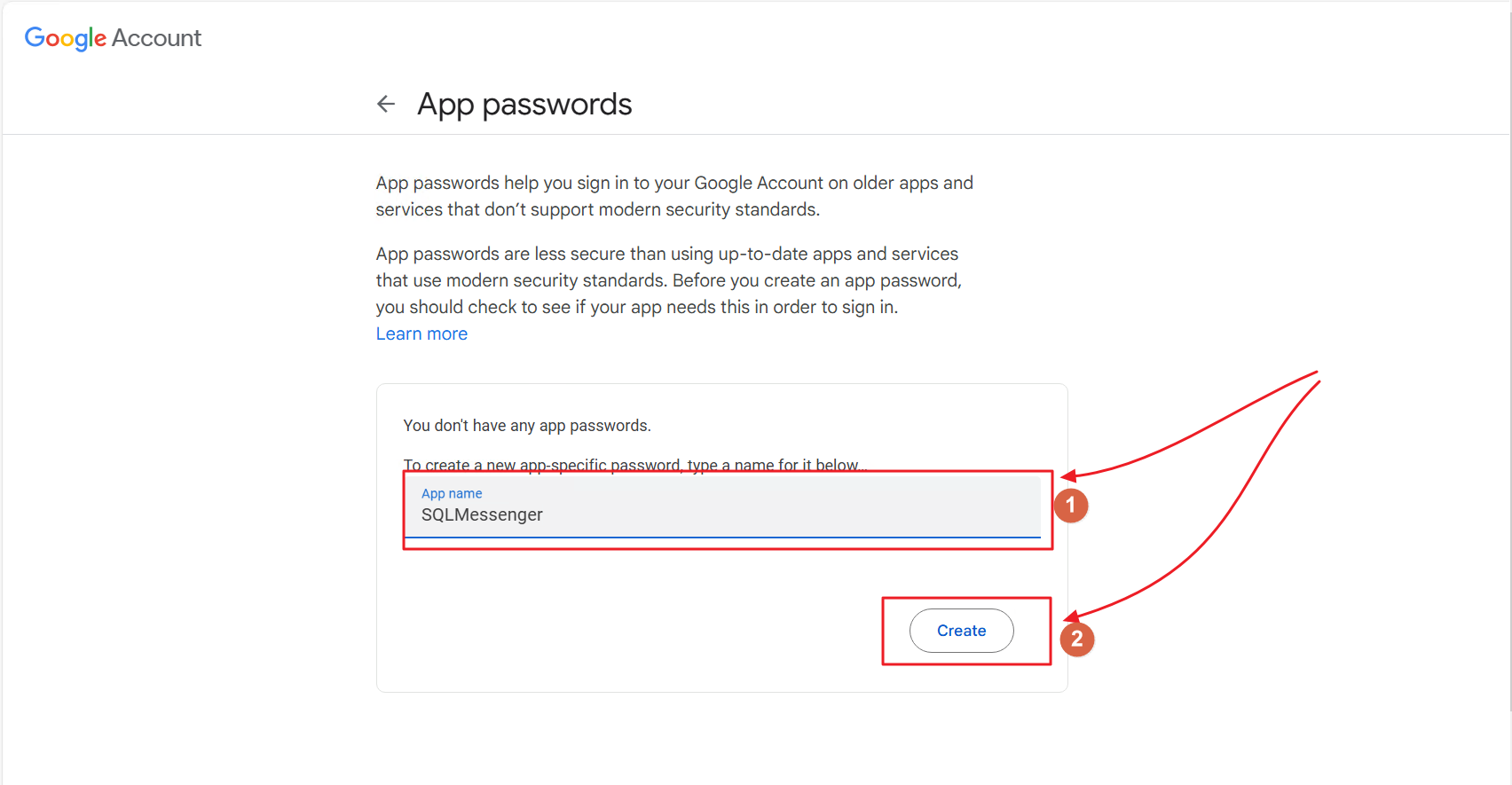Click the empty card area left of Create
This screenshot has height=785, width=1512.
621,630
